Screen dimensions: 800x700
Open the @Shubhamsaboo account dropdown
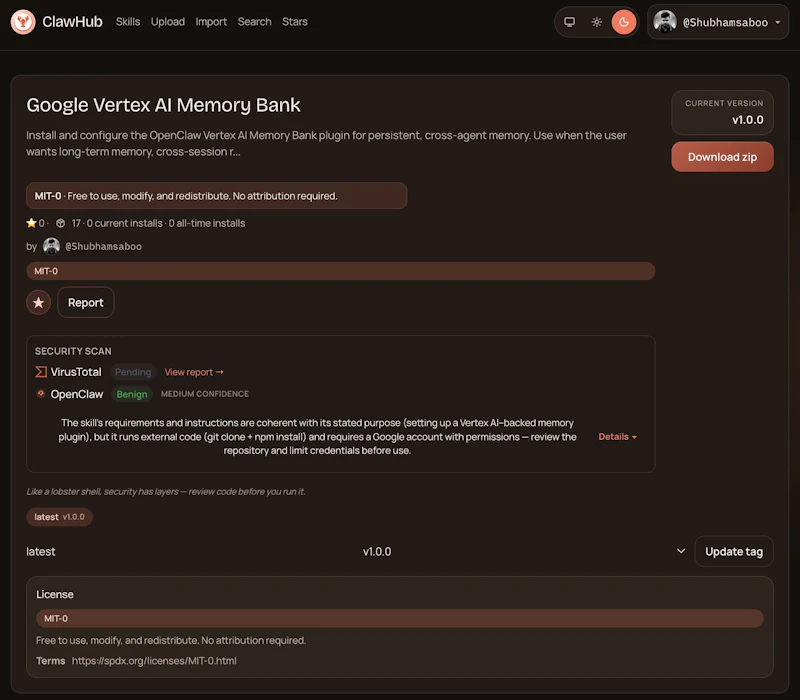click(718, 22)
